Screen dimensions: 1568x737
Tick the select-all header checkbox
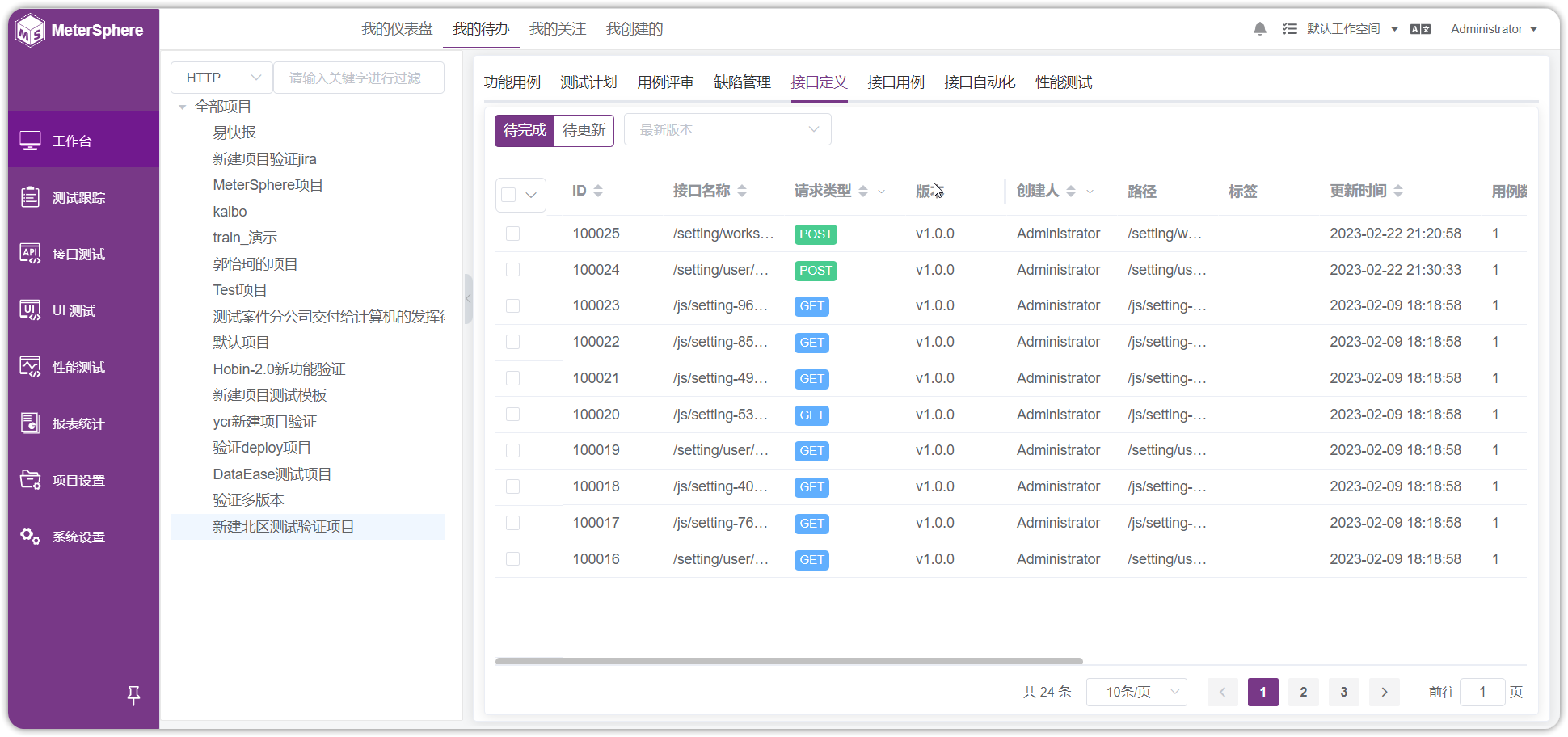point(508,195)
